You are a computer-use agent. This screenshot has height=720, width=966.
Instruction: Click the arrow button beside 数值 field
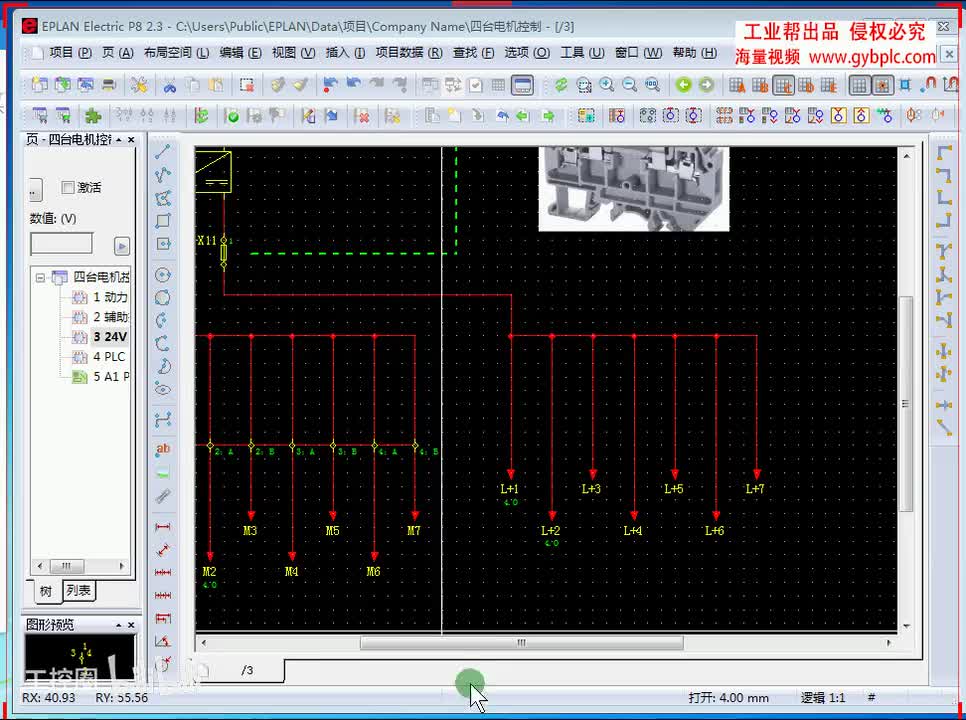pos(122,246)
